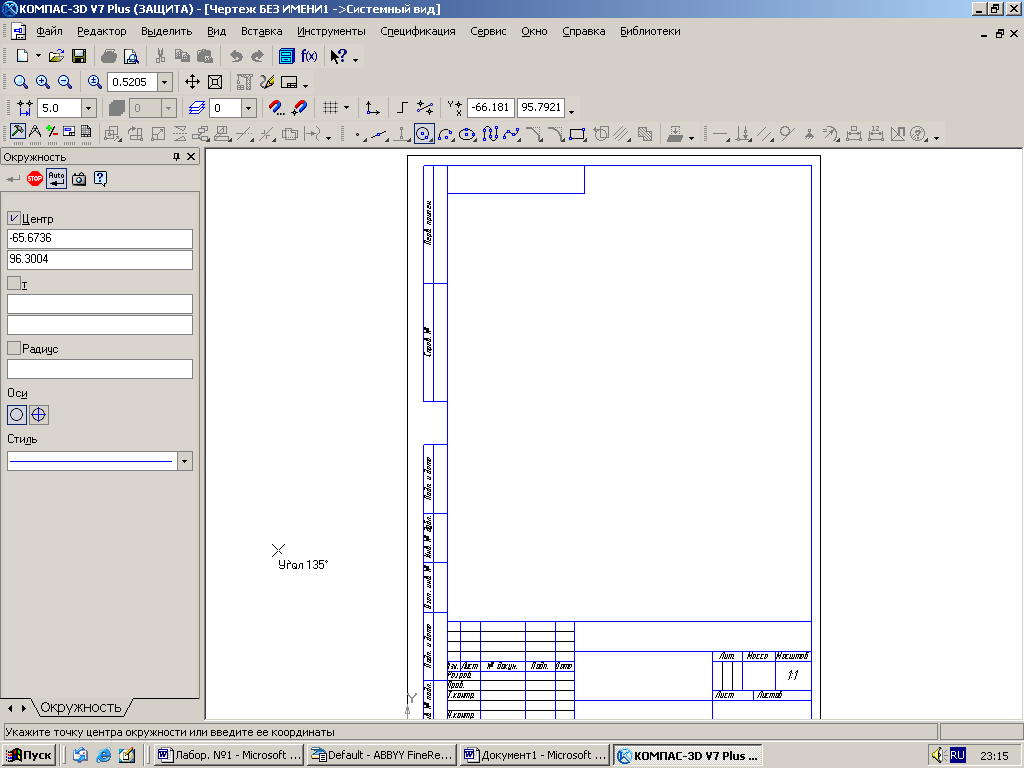This screenshot has width=1024, height=768.
Task: Close the Окружность property panel
Action: tap(191, 157)
